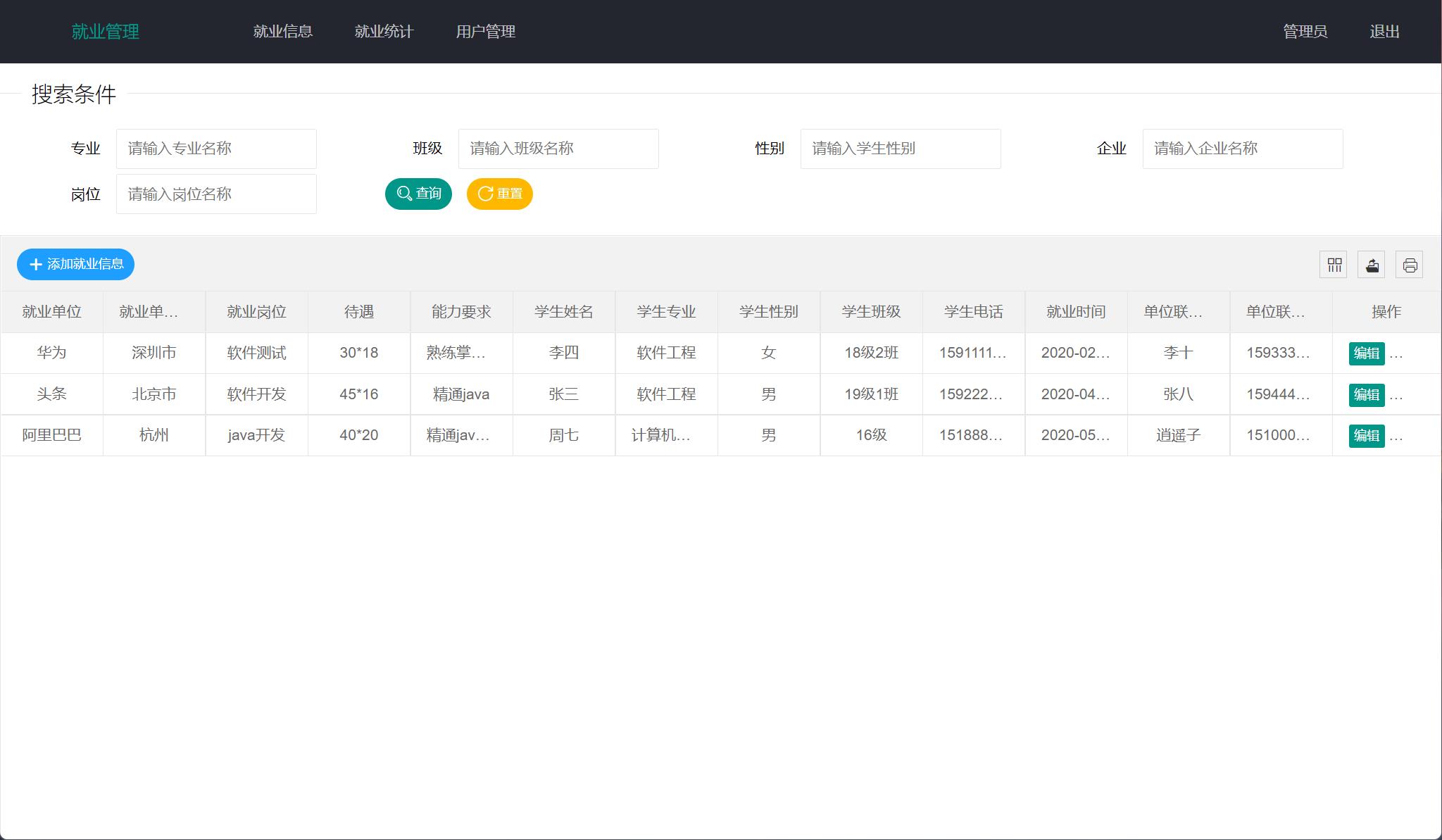Open the 就业统计 page
This screenshot has width=1442, height=840.
[x=384, y=31]
